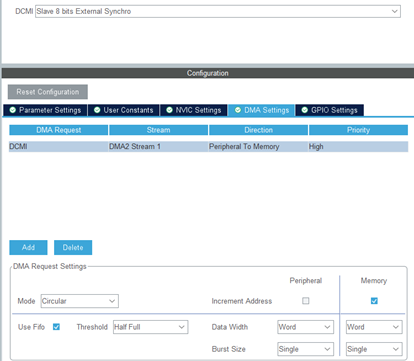Click the Reset Configuration button
This screenshot has width=414, height=361.
[48, 92]
